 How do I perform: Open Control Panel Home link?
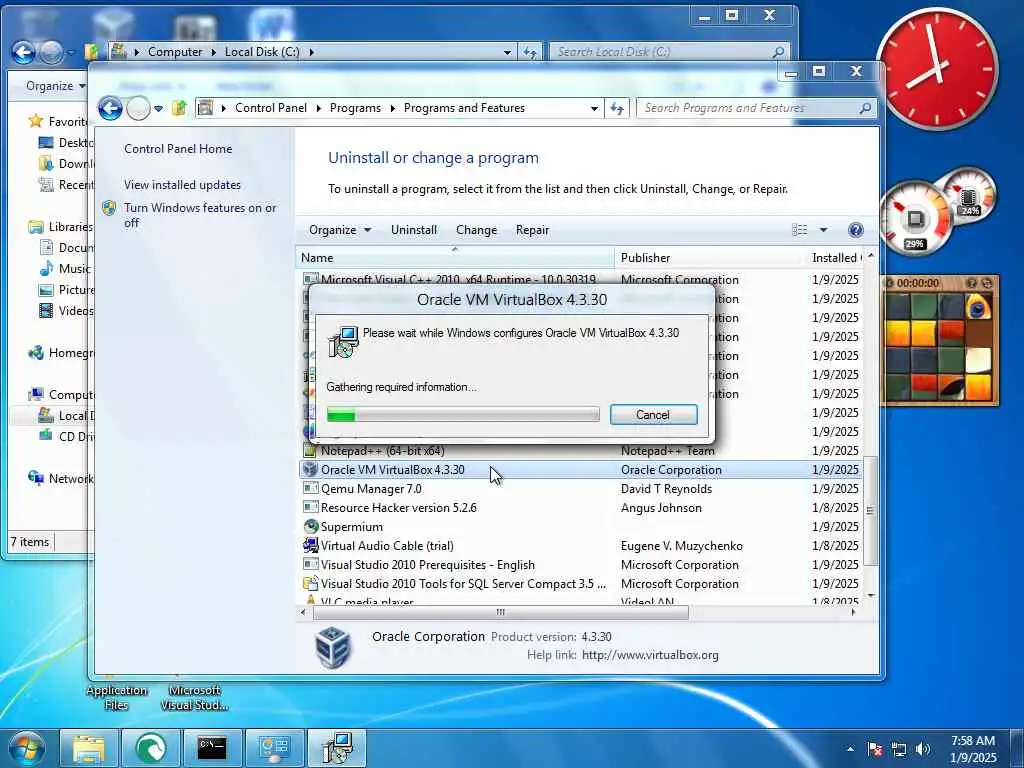[x=178, y=149]
